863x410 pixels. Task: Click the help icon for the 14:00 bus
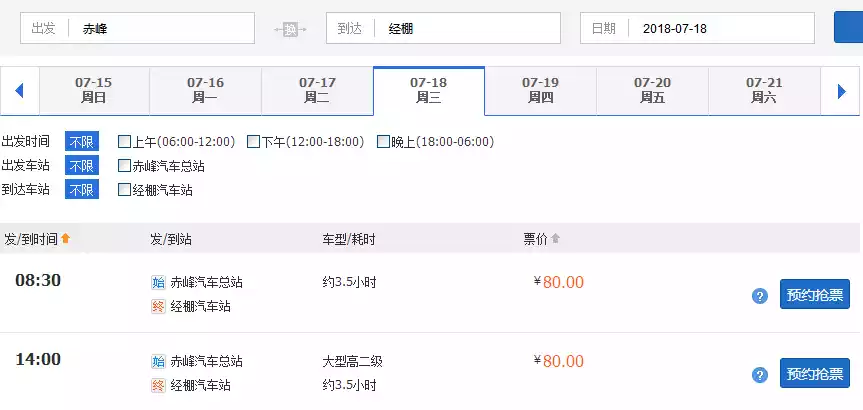coord(760,375)
